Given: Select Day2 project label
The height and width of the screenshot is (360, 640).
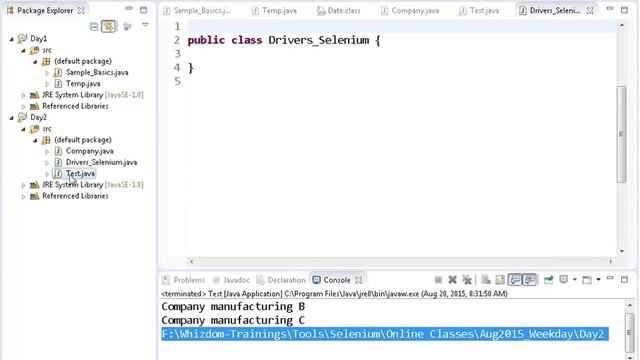Looking at the screenshot, I should coord(38,117).
